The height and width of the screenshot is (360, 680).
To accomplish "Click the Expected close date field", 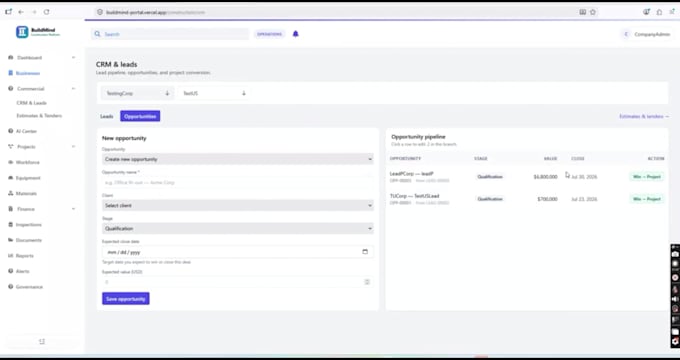I will point(238,252).
